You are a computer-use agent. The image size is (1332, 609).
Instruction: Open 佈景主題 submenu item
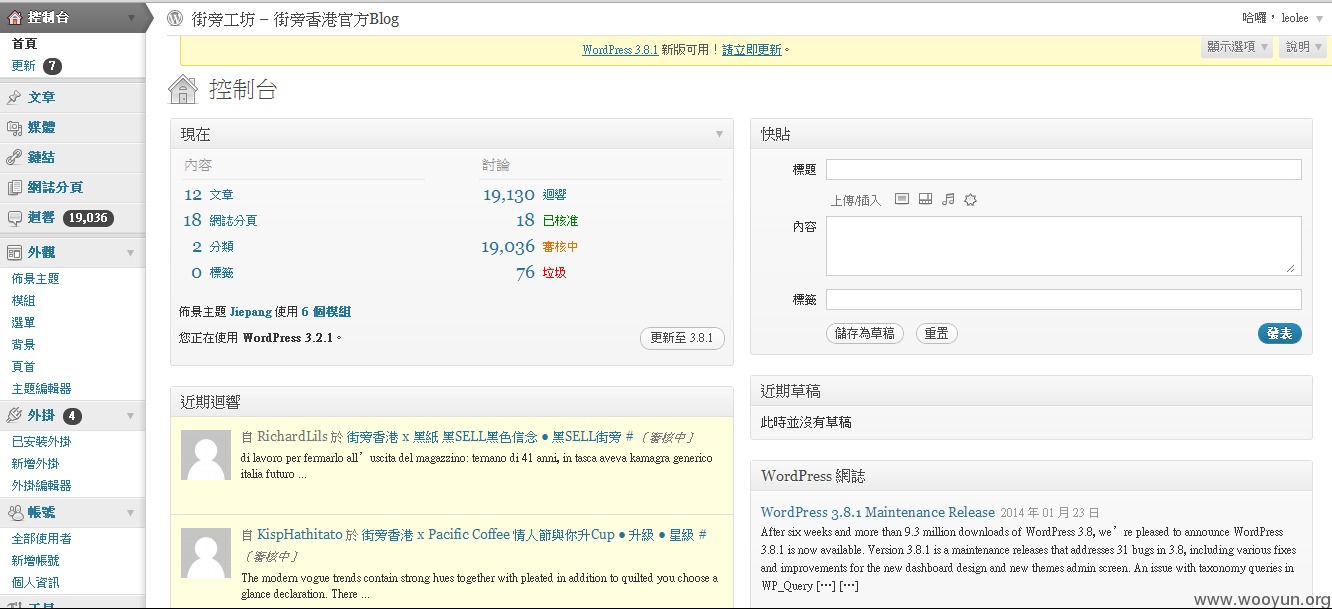(x=35, y=279)
